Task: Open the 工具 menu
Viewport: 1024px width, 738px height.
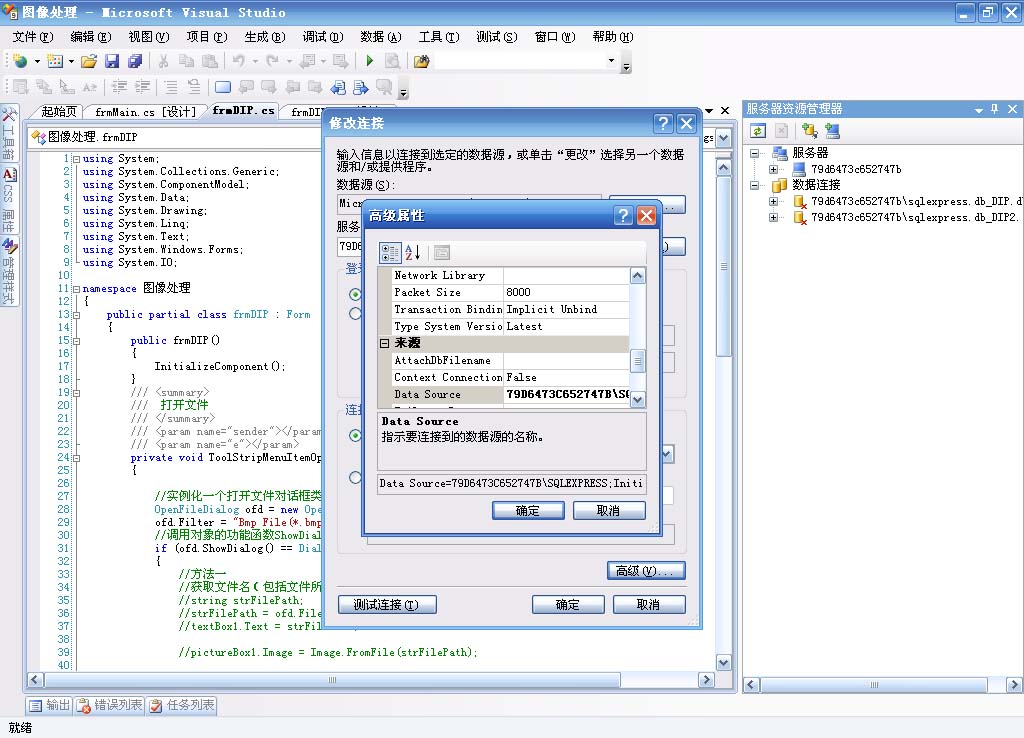Action: point(439,37)
